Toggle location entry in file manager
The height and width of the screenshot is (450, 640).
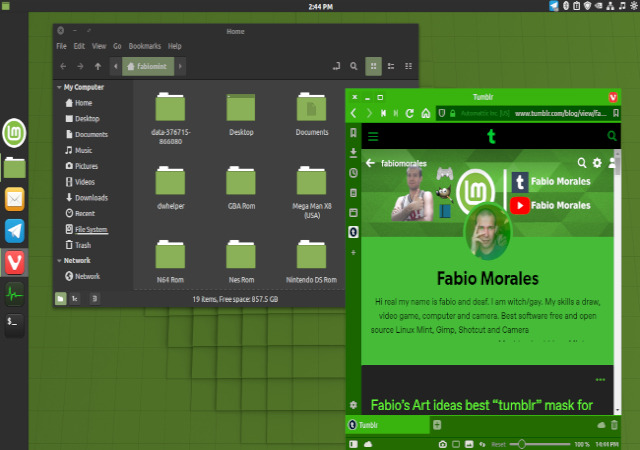[x=336, y=66]
